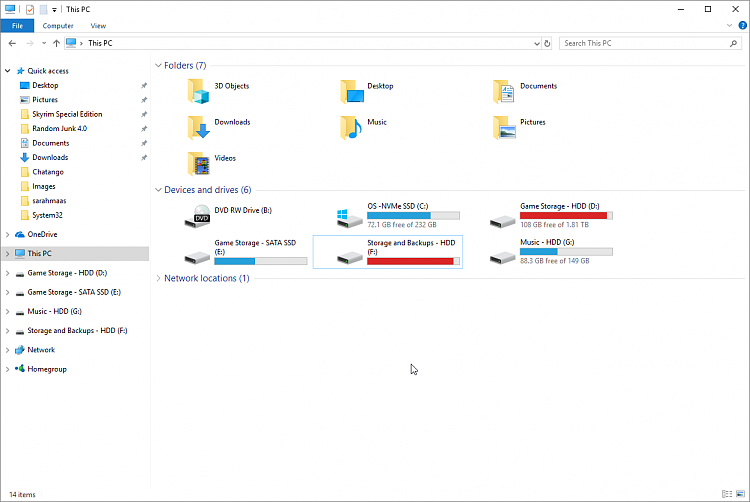Switch to Details view icon in status bar
This screenshot has height=502, width=750.
[727, 494]
